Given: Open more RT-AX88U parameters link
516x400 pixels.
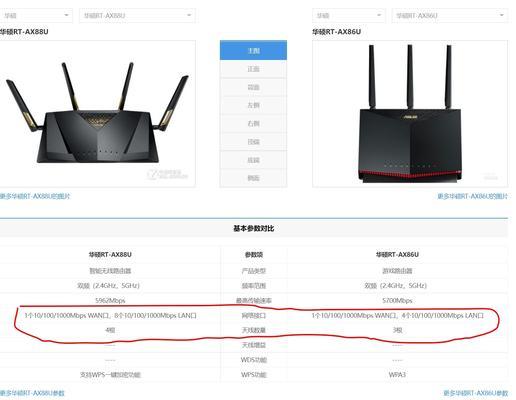Looking at the screenshot, I should point(32,393).
